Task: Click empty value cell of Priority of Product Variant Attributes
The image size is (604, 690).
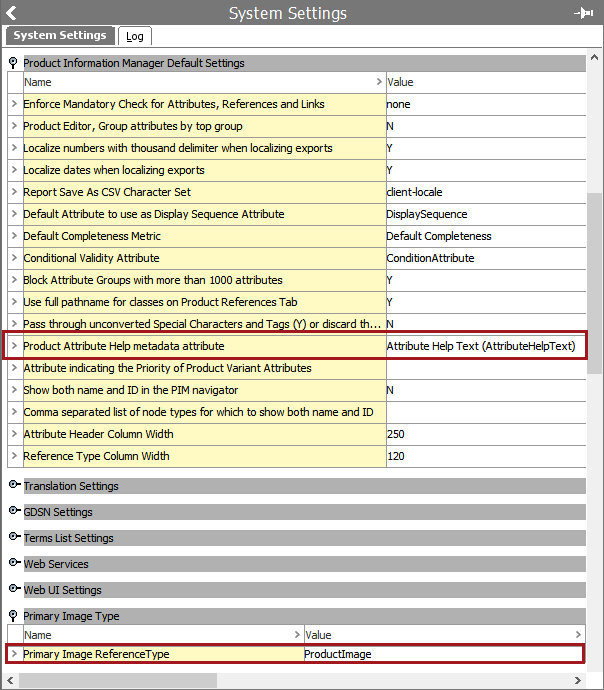Action: tap(486, 368)
